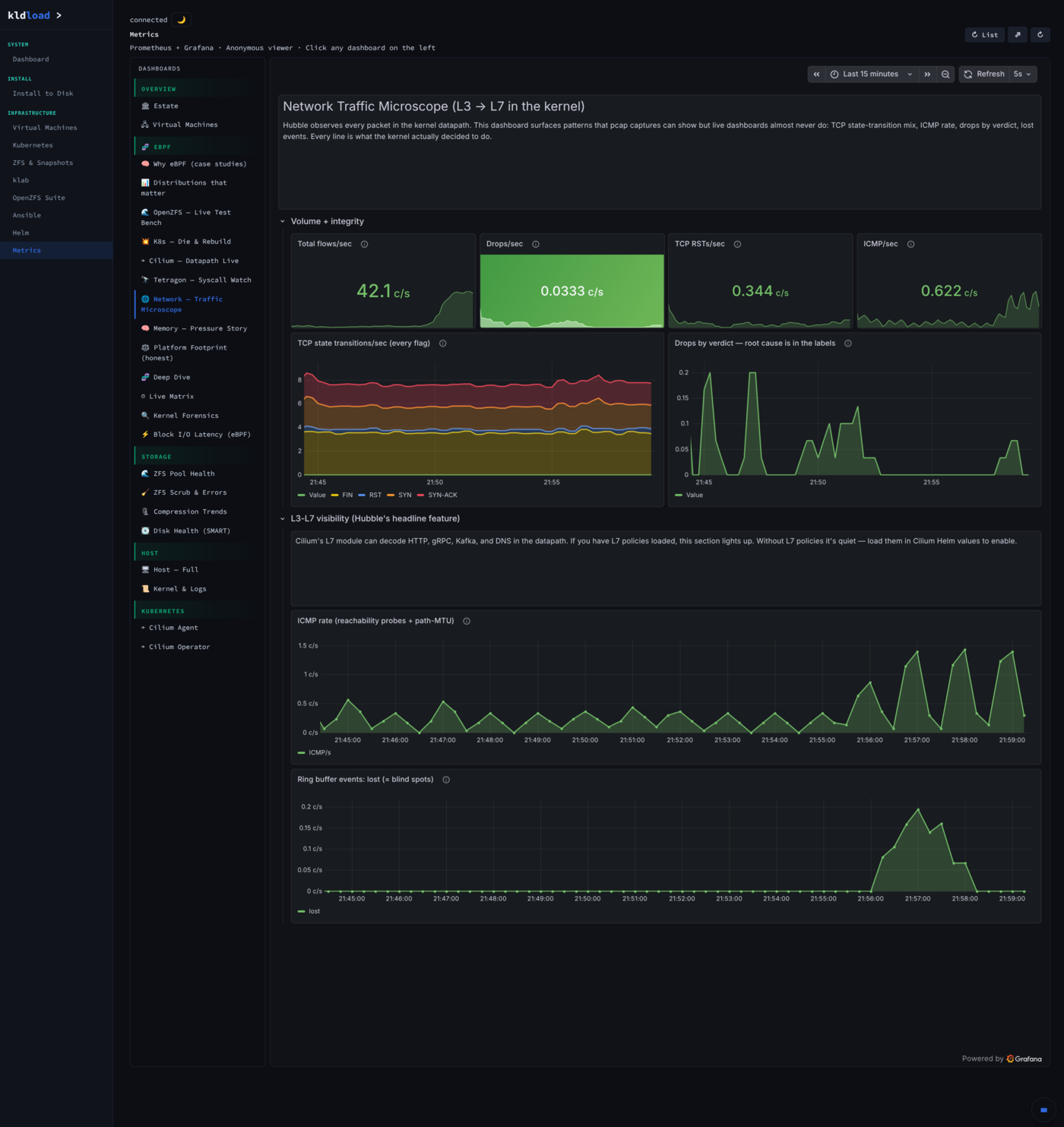The height and width of the screenshot is (1127, 1064).
Task: Shift time range backwards
Action: (x=817, y=74)
